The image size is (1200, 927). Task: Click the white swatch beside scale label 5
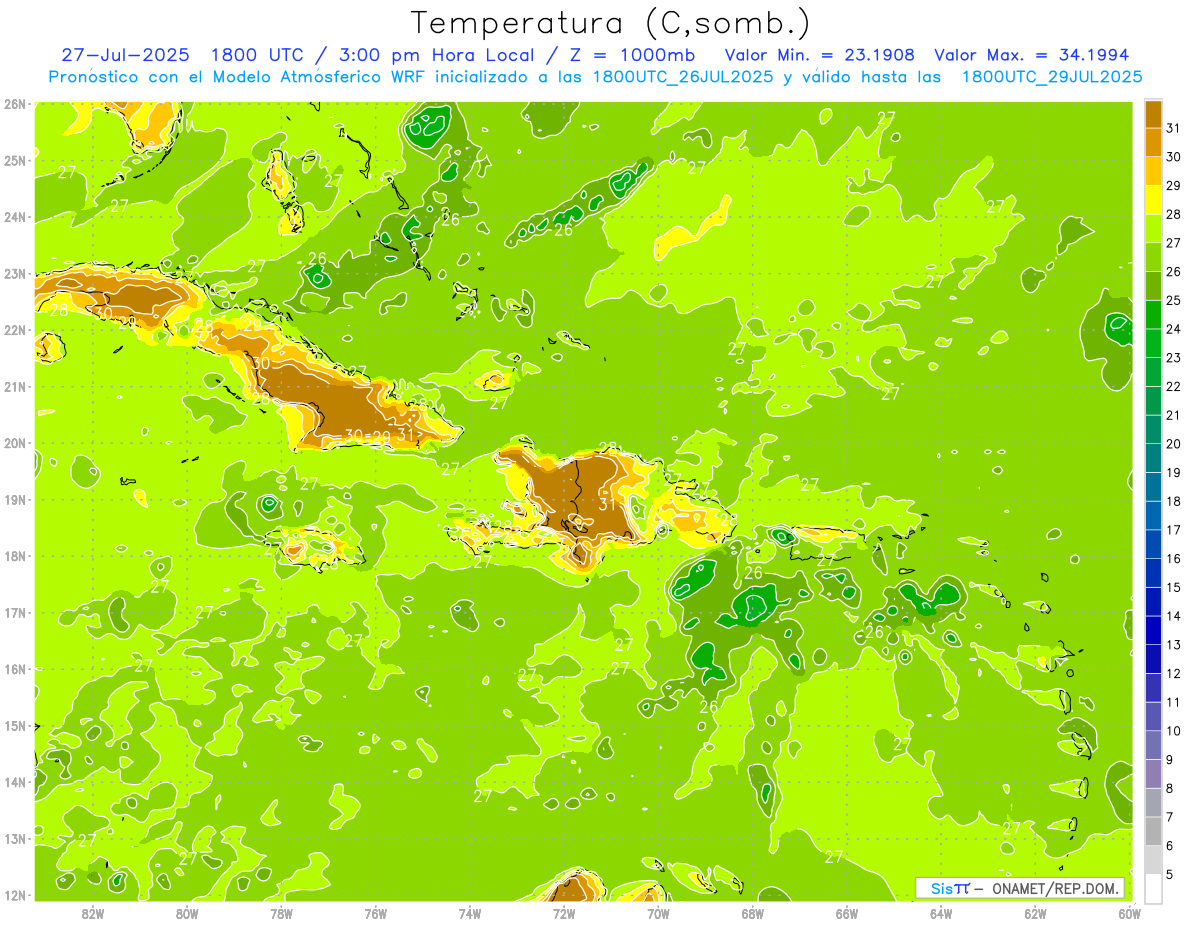[1154, 888]
